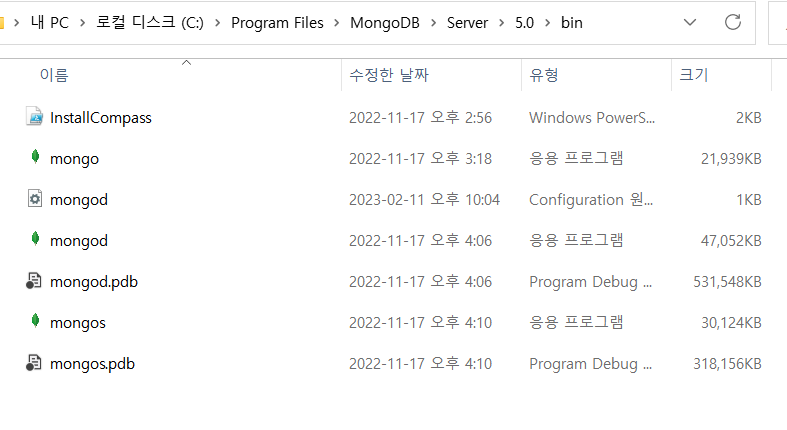The image size is (787, 430).
Task: Go to 5.0 folder in the address bar
Action: (x=524, y=23)
